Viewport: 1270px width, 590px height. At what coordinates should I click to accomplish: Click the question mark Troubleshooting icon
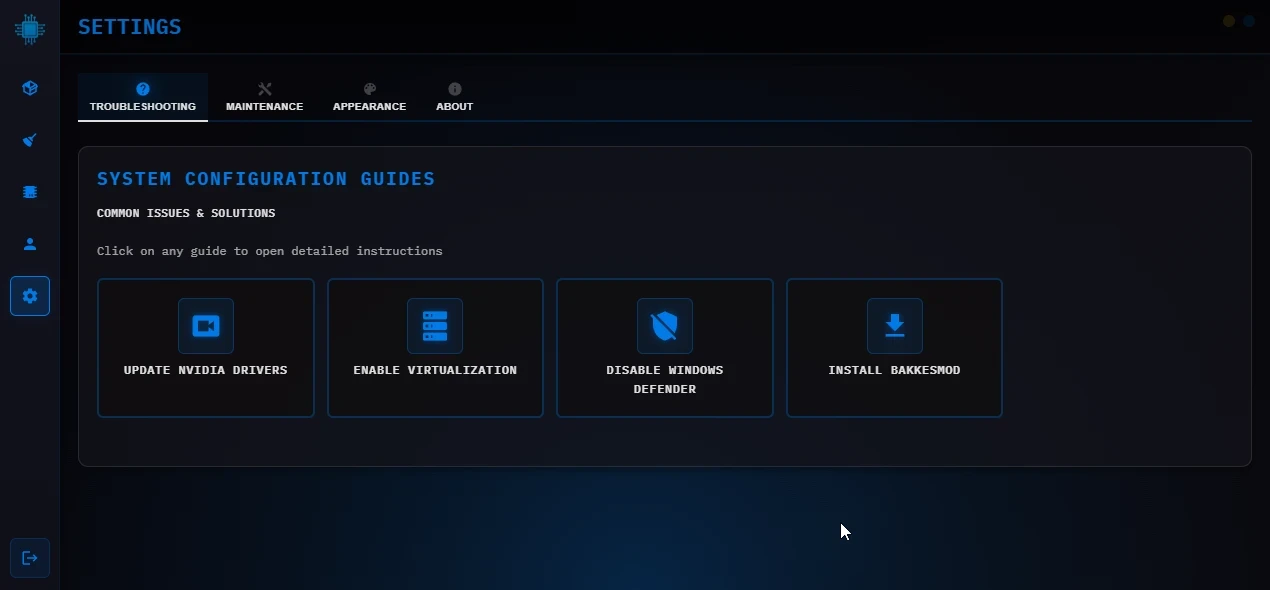click(x=143, y=89)
